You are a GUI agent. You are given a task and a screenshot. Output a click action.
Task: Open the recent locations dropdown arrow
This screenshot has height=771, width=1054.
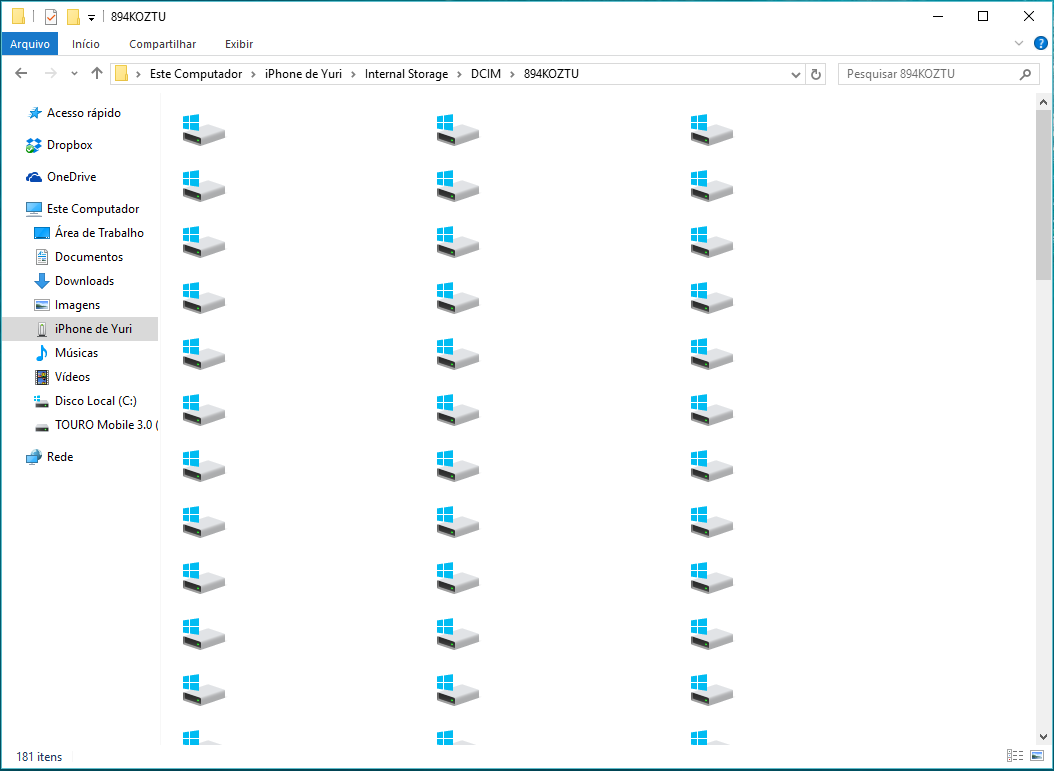[x=74, y=74]
